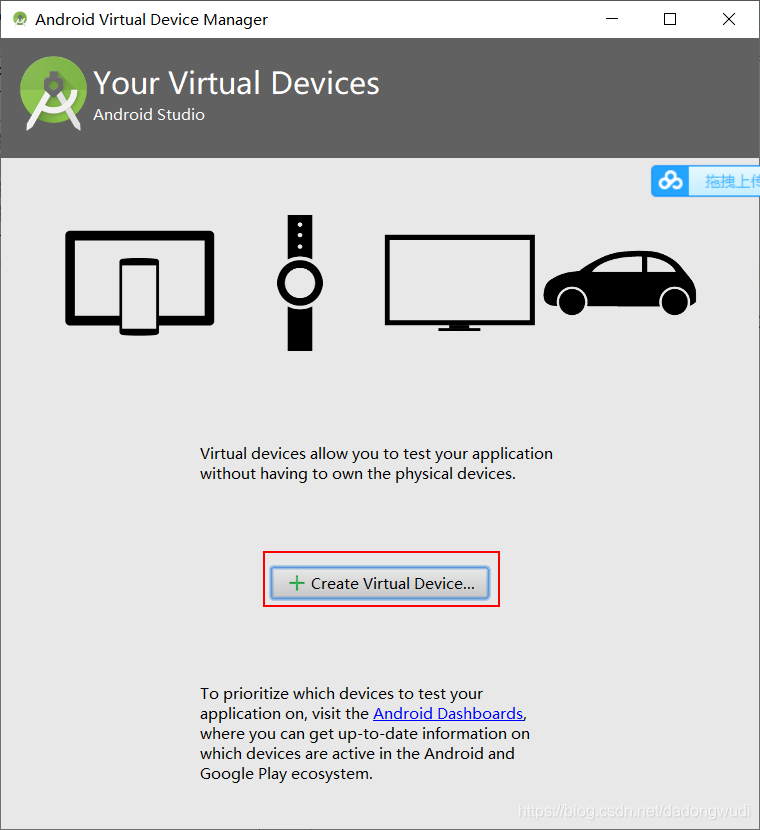760x830 pixels.
Task: Click the Your Virtual Devices heading
Action: tap(237, 83)
